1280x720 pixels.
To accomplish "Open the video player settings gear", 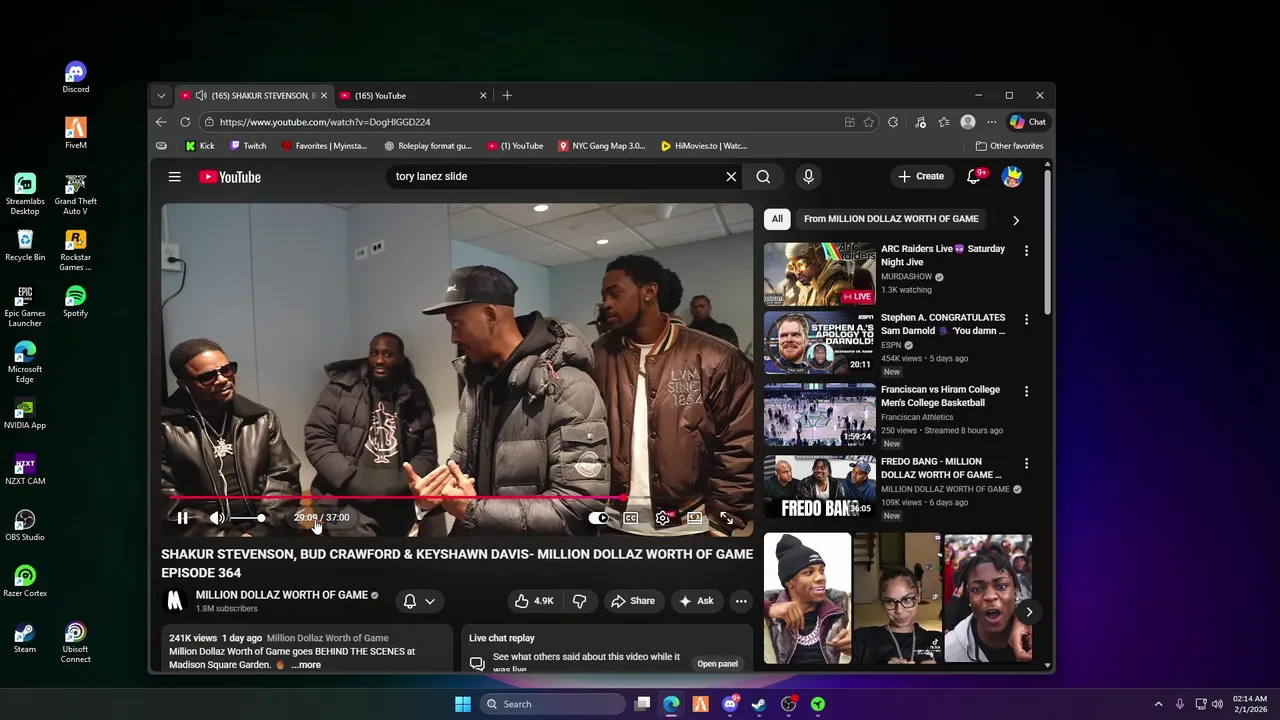I will pos(662,518).
